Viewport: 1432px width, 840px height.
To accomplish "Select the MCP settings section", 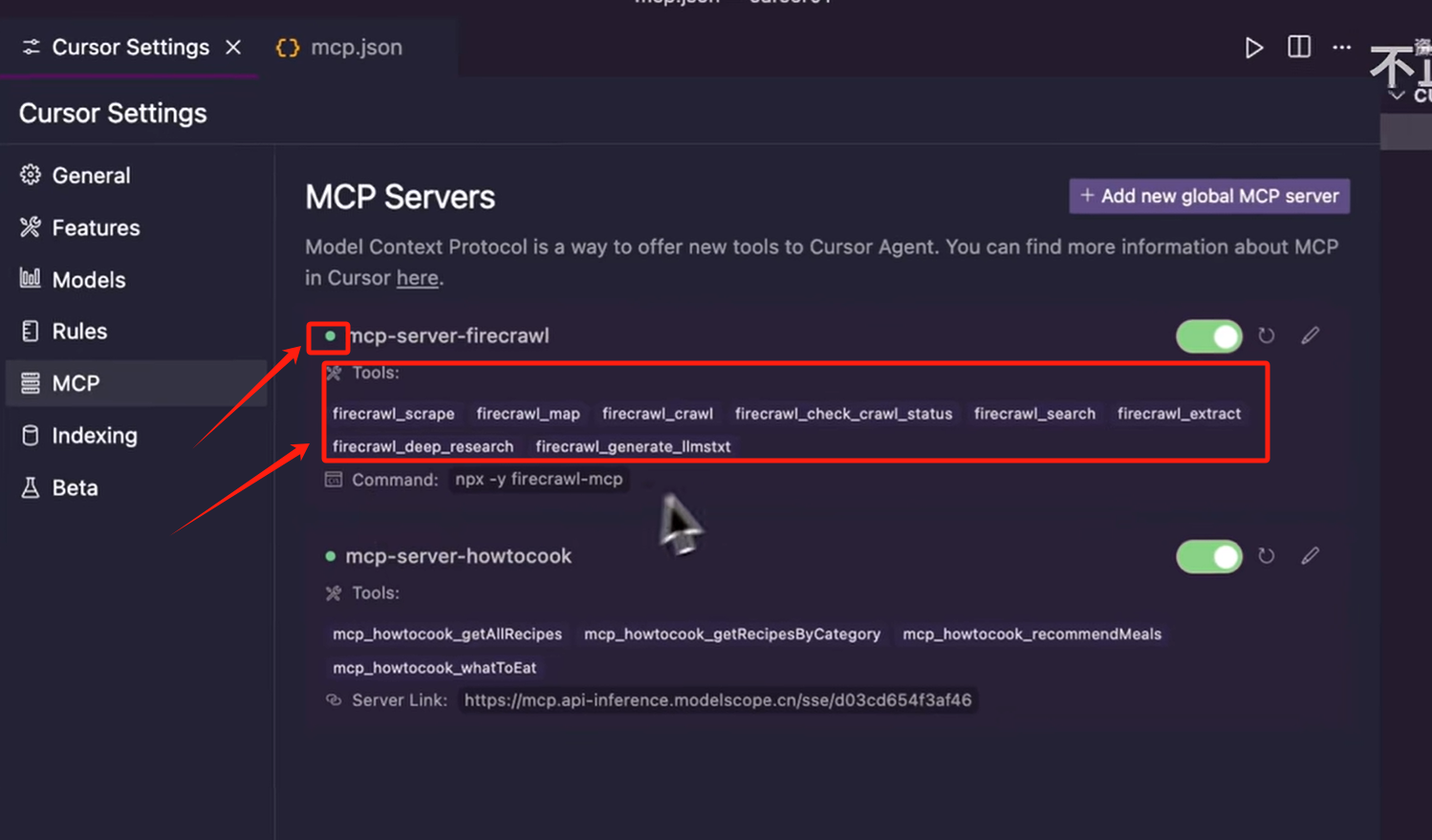I will pyautogui.click(x=136, y=383).
